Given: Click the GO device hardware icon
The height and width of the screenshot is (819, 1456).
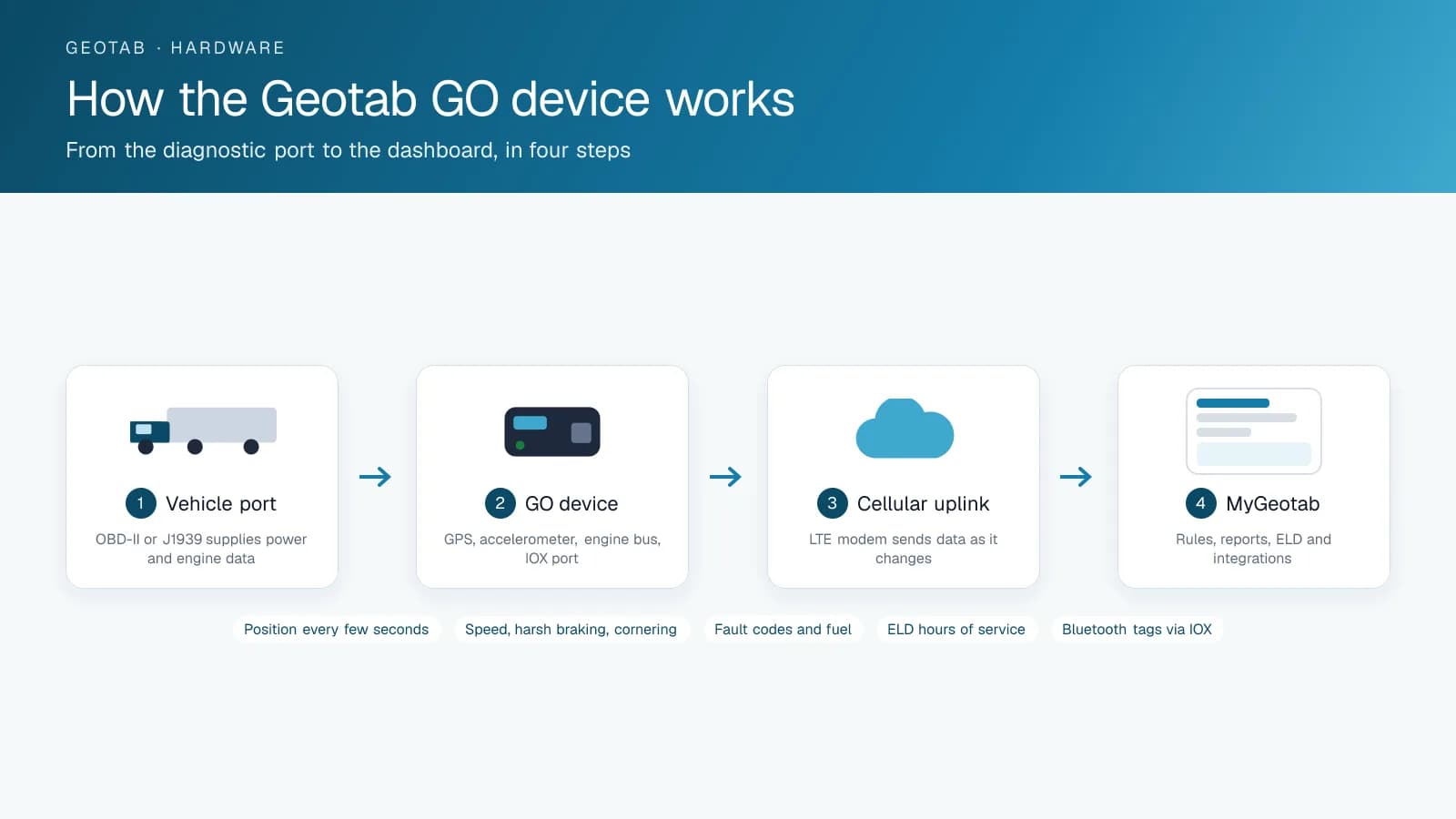Looking at the screenshot, I should pos(552,431).
